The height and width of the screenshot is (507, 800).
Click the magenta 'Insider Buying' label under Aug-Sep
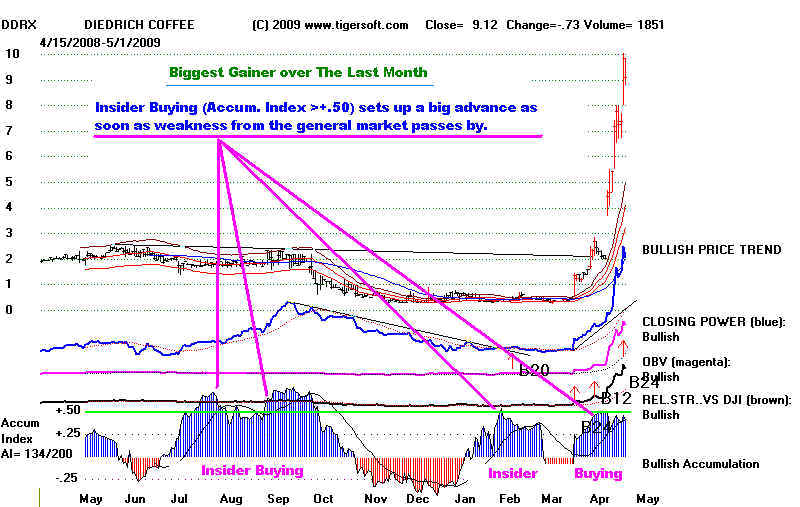coord(252,470)
